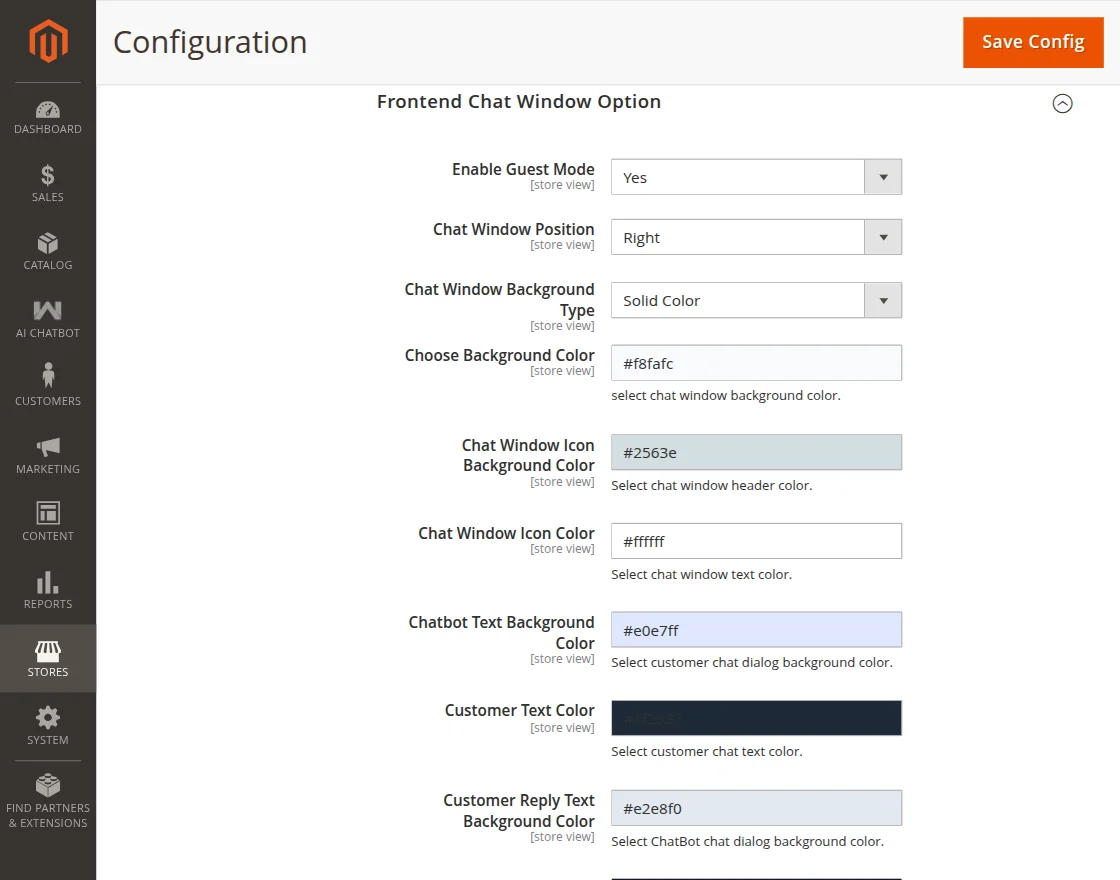Open the Magento admin home via logo
The width and height of the screenshot is (1120, 880).
tap(47, 41)
